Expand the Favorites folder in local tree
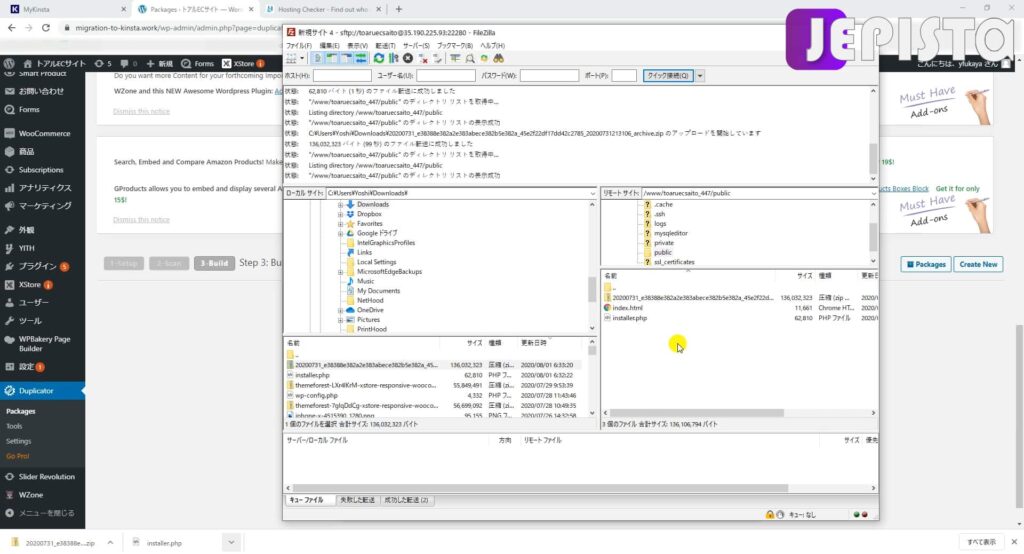This screenshot has width=1024, height=554. point(340,224)
